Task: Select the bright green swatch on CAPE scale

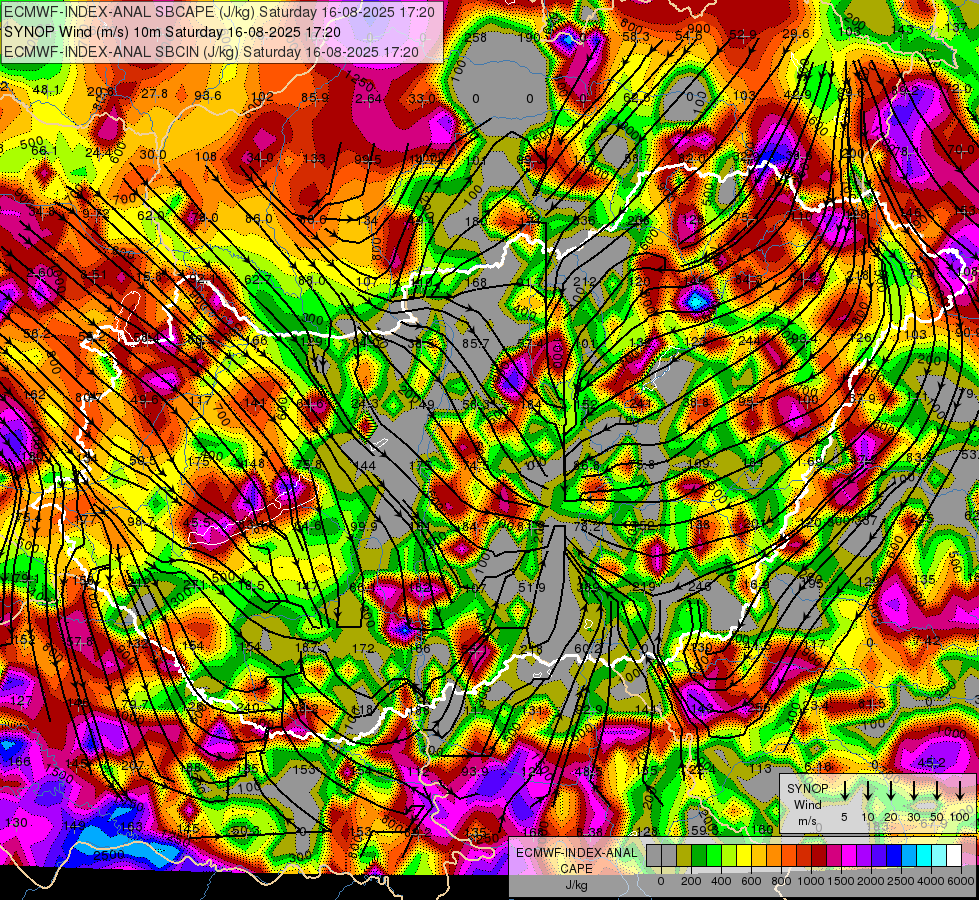Action: click(x=714, y=856)
